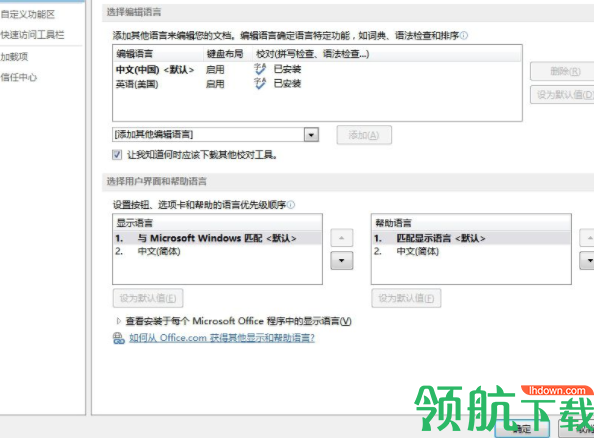
Task: Select display language 与 Microsoft Windows 匹配 <默认>
Action: (x=217, y=238)
